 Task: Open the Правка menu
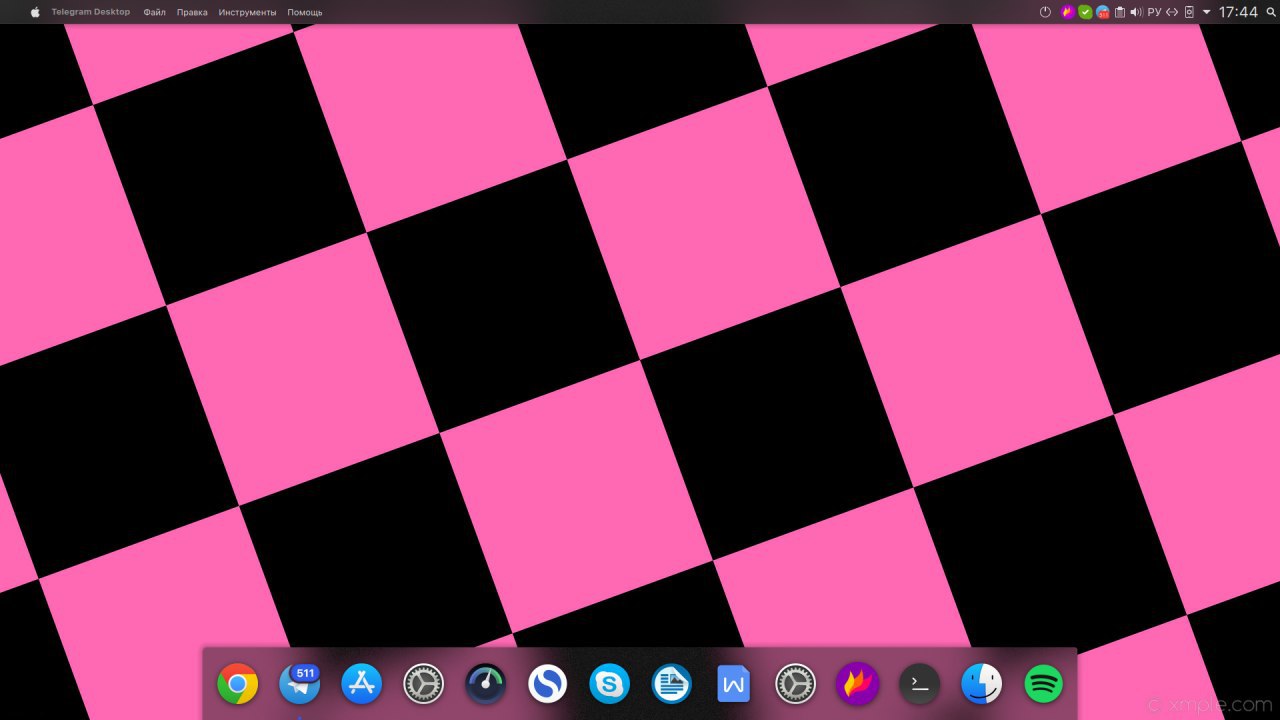192,12
